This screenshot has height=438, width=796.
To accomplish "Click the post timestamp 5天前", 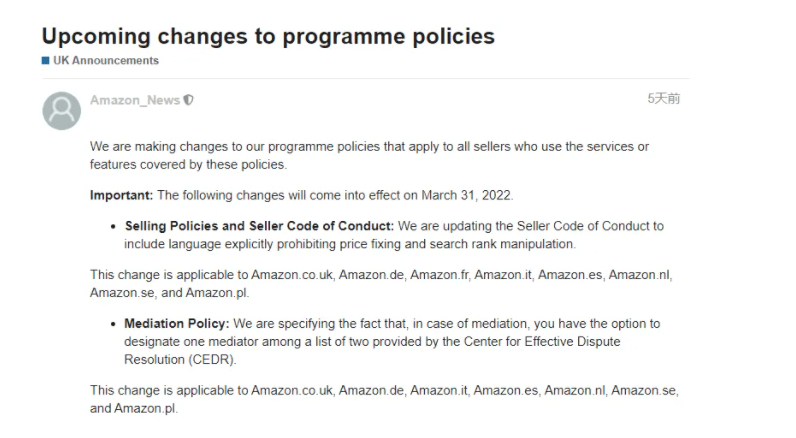I will (664, 98).
